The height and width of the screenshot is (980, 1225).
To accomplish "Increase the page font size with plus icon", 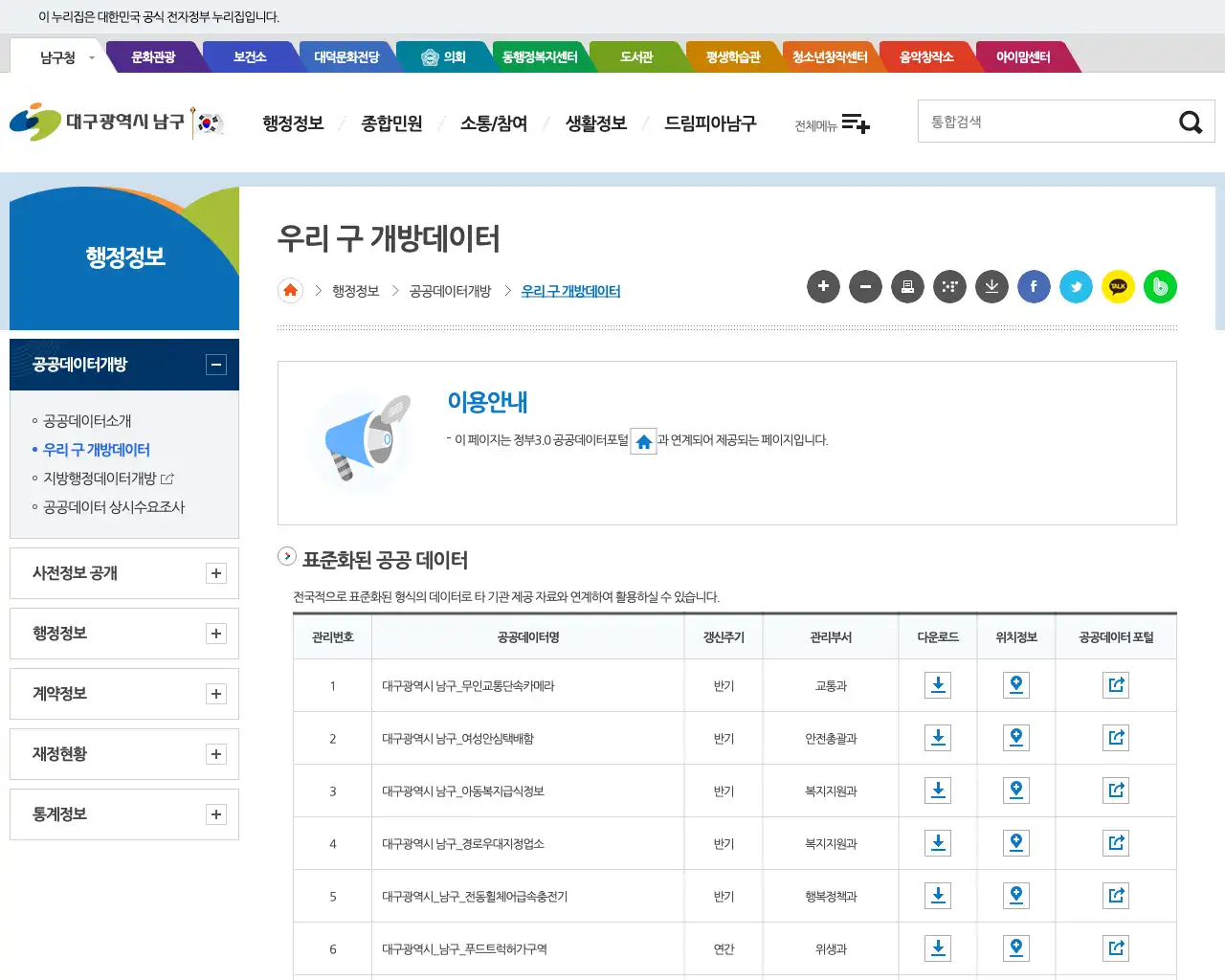I will pos(823,286).
